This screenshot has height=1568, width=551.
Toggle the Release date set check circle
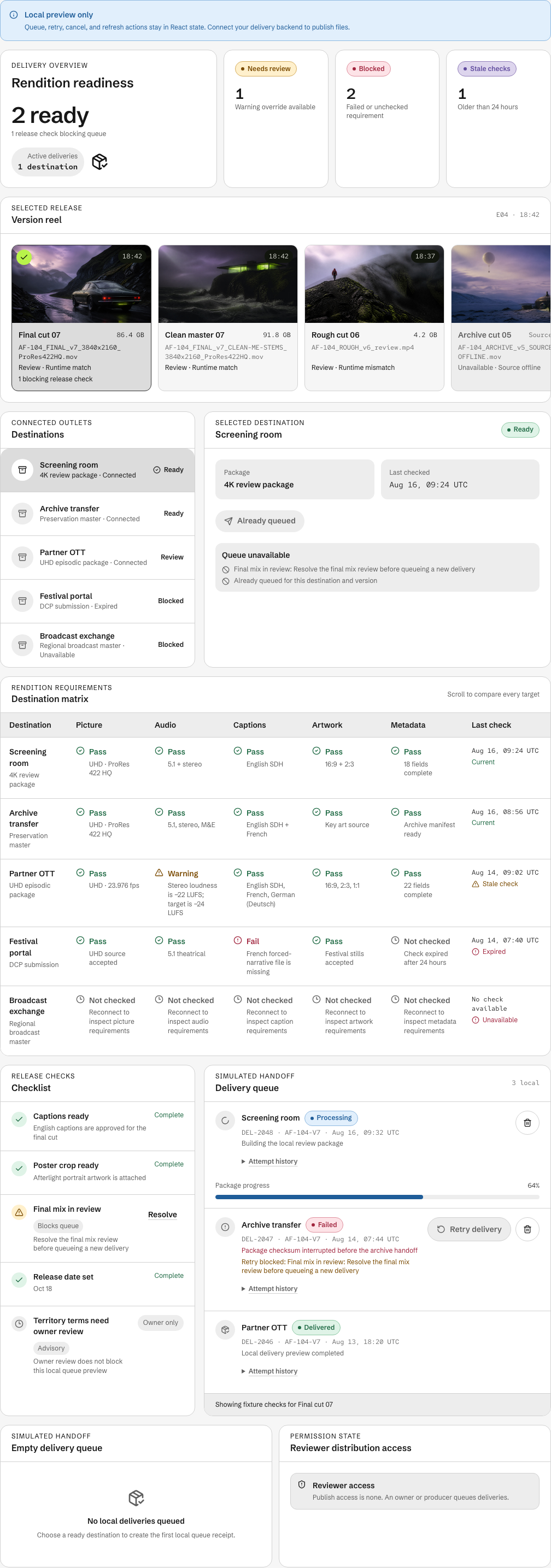(20, 1280)
